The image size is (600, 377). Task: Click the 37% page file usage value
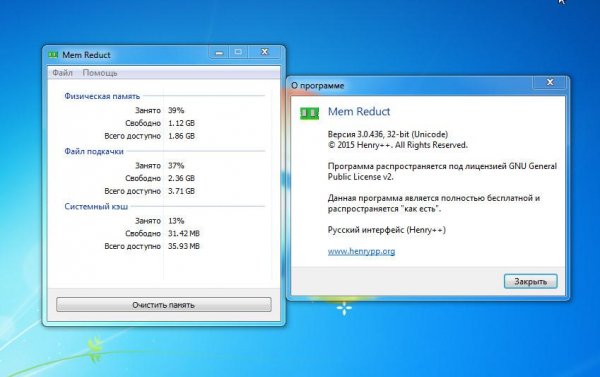coord(176,165)
